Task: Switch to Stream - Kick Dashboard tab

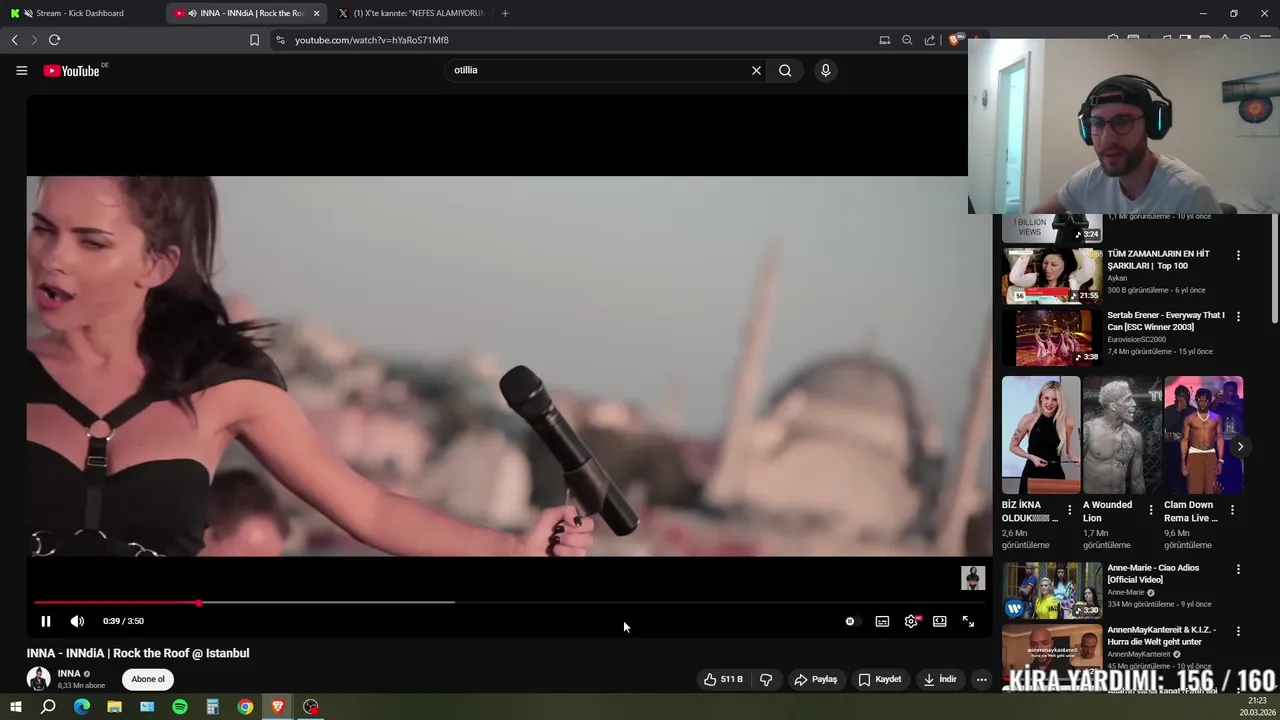Action: [x=80, y=13]
